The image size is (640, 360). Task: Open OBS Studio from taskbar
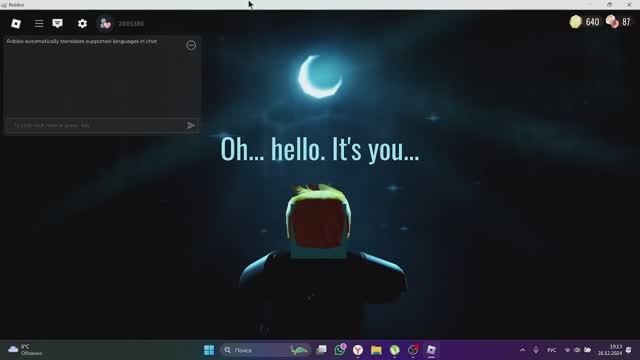(x=413, y=350)
